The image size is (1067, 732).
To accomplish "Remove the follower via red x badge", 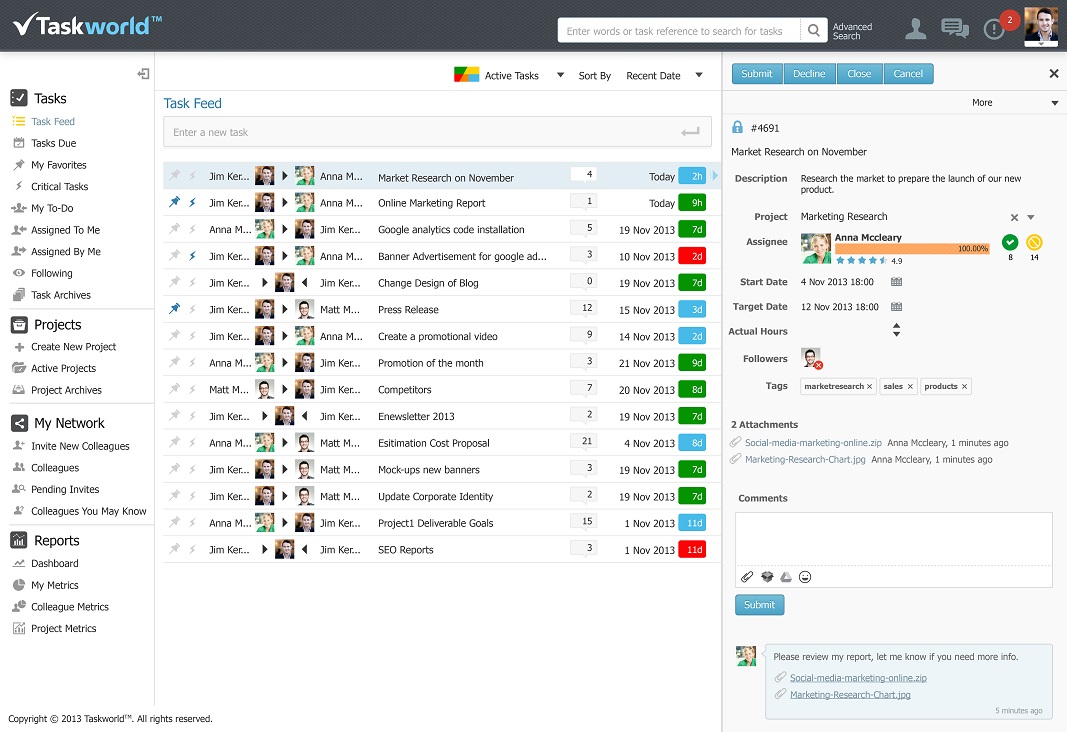I will (x=819, y=365).
